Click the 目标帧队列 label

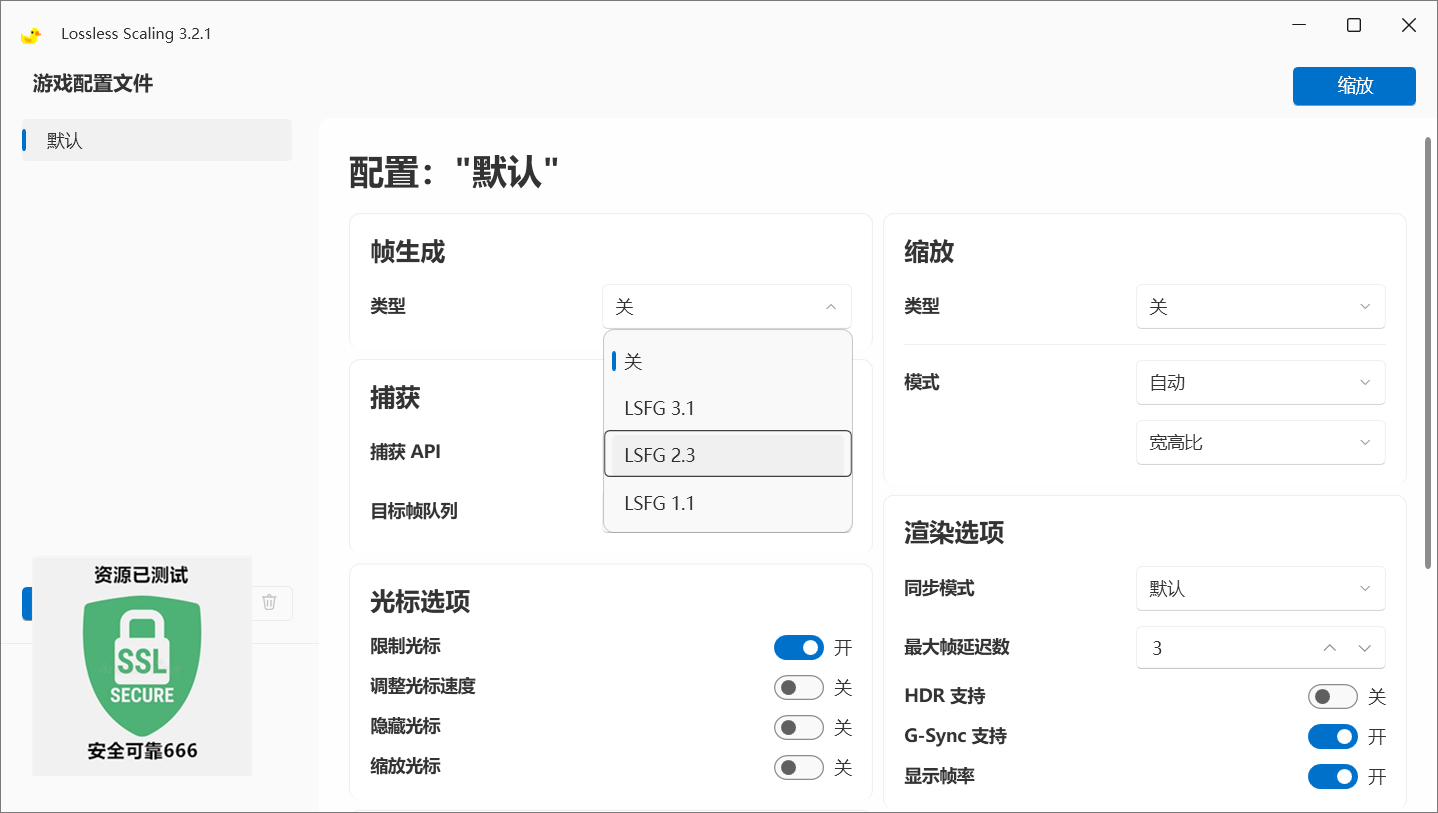(x=414, y=511)
